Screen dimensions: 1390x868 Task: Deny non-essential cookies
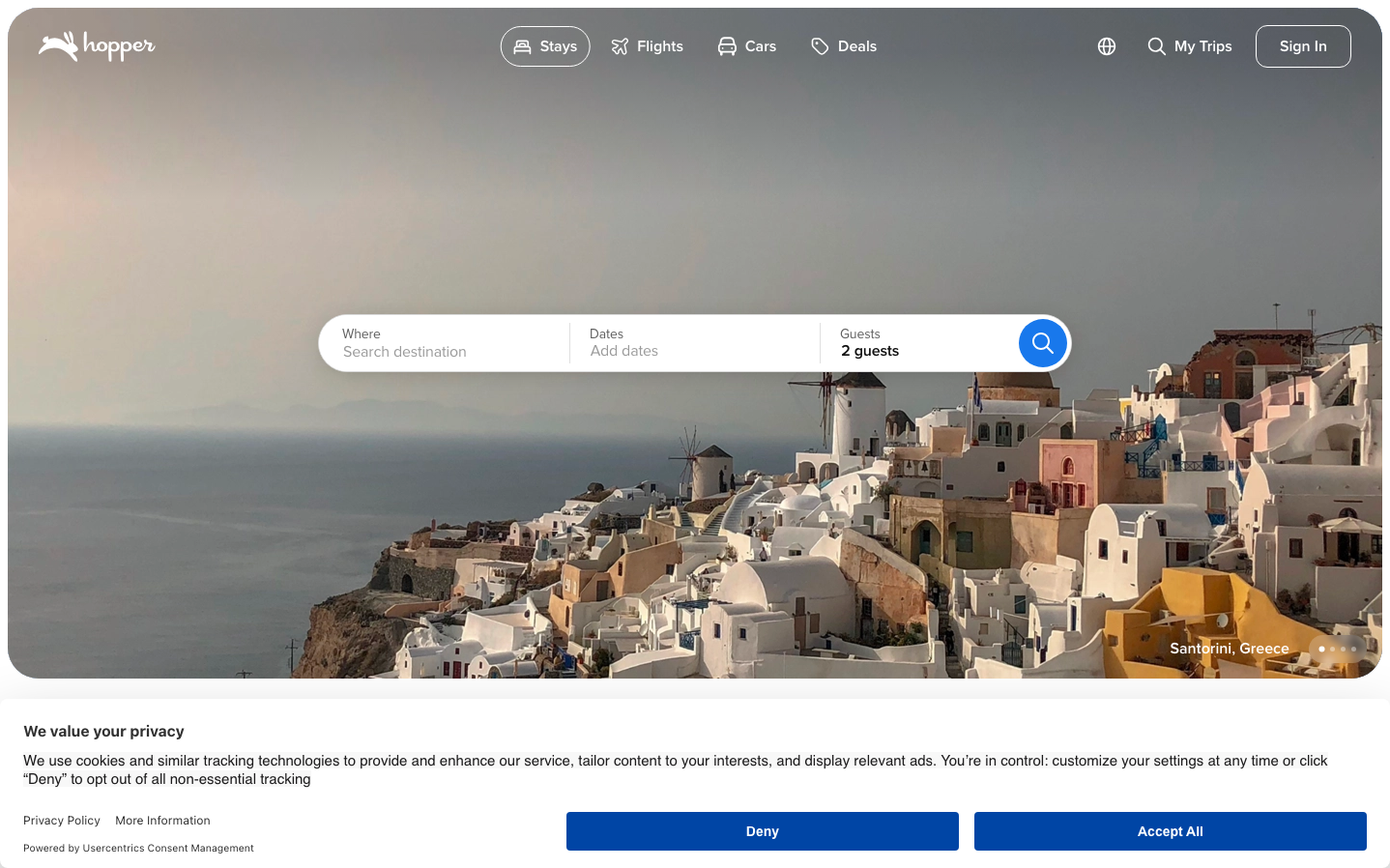(762, 831)
